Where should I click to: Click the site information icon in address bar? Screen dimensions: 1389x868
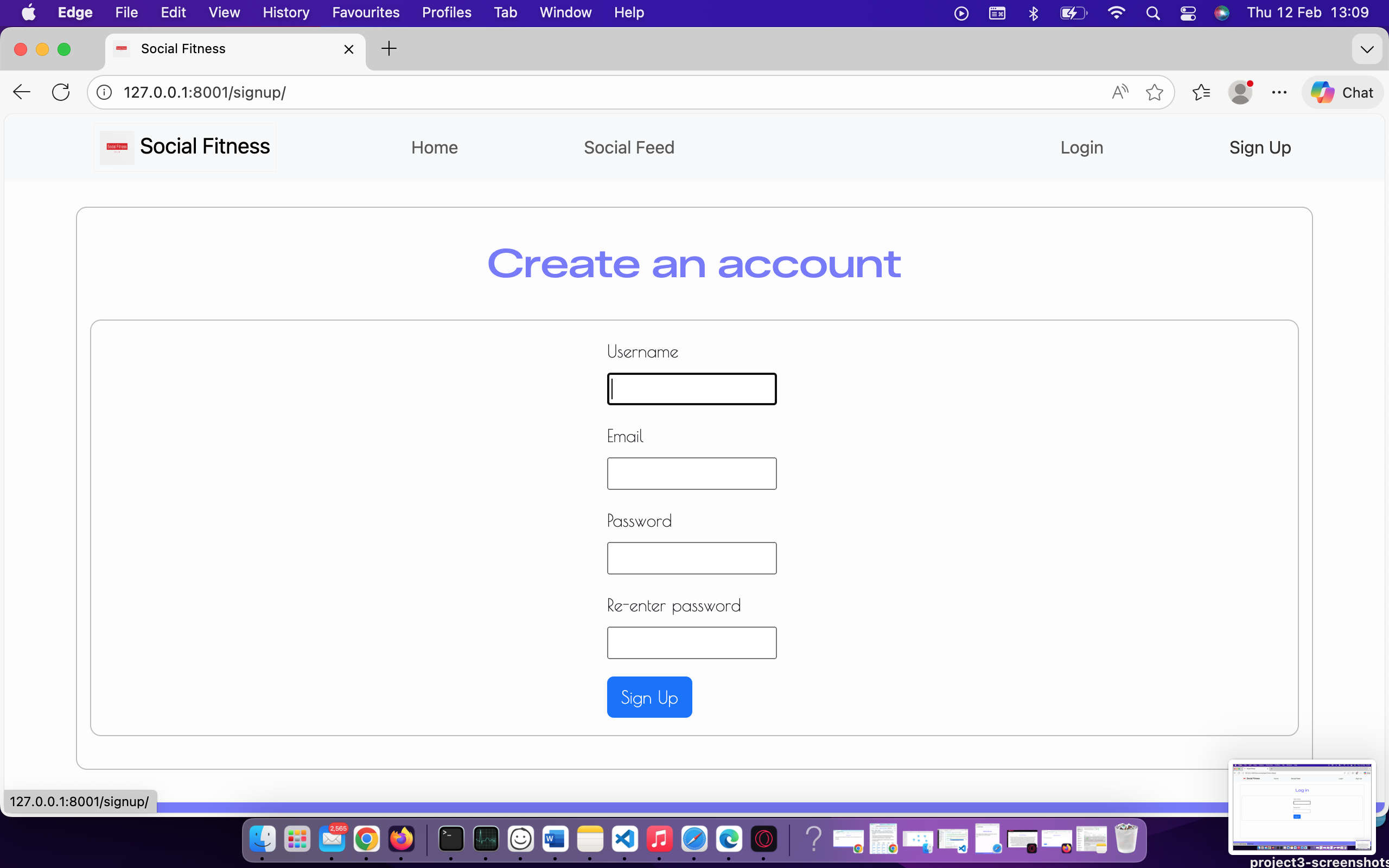(104, 92)
